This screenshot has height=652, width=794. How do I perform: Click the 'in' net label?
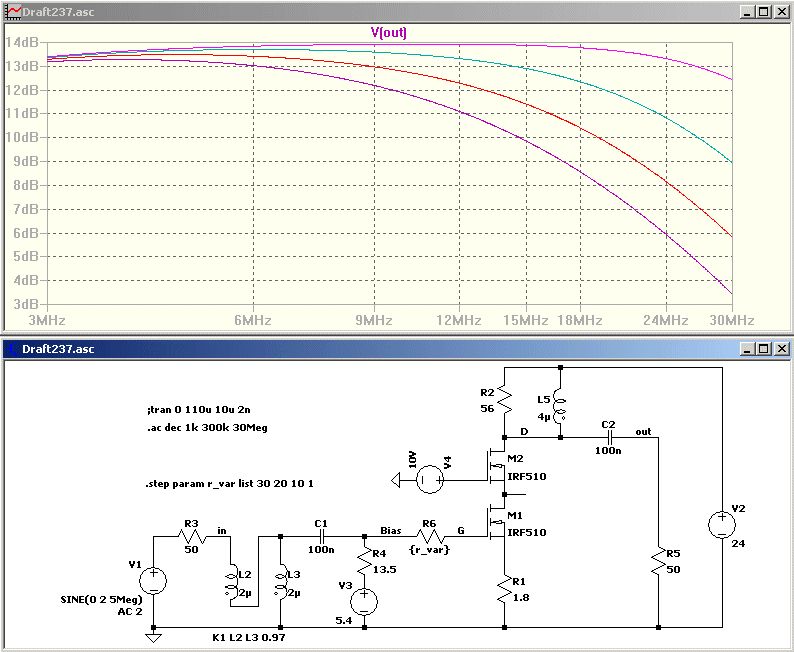click(x=222, y=531)
